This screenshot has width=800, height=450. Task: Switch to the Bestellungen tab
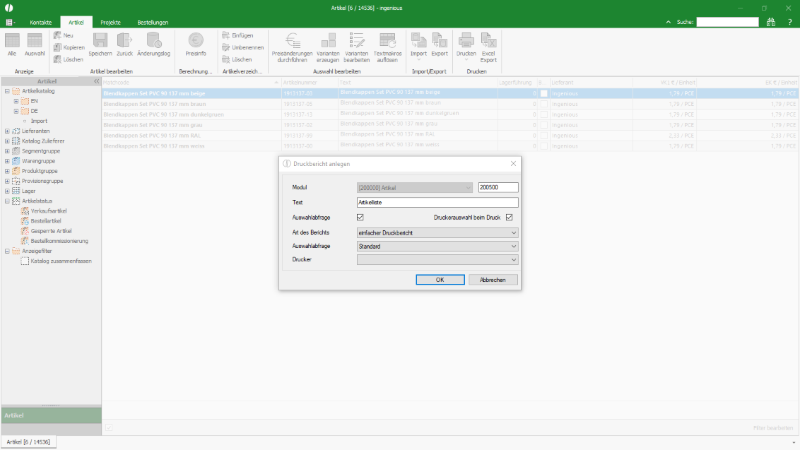click(153, 22)
